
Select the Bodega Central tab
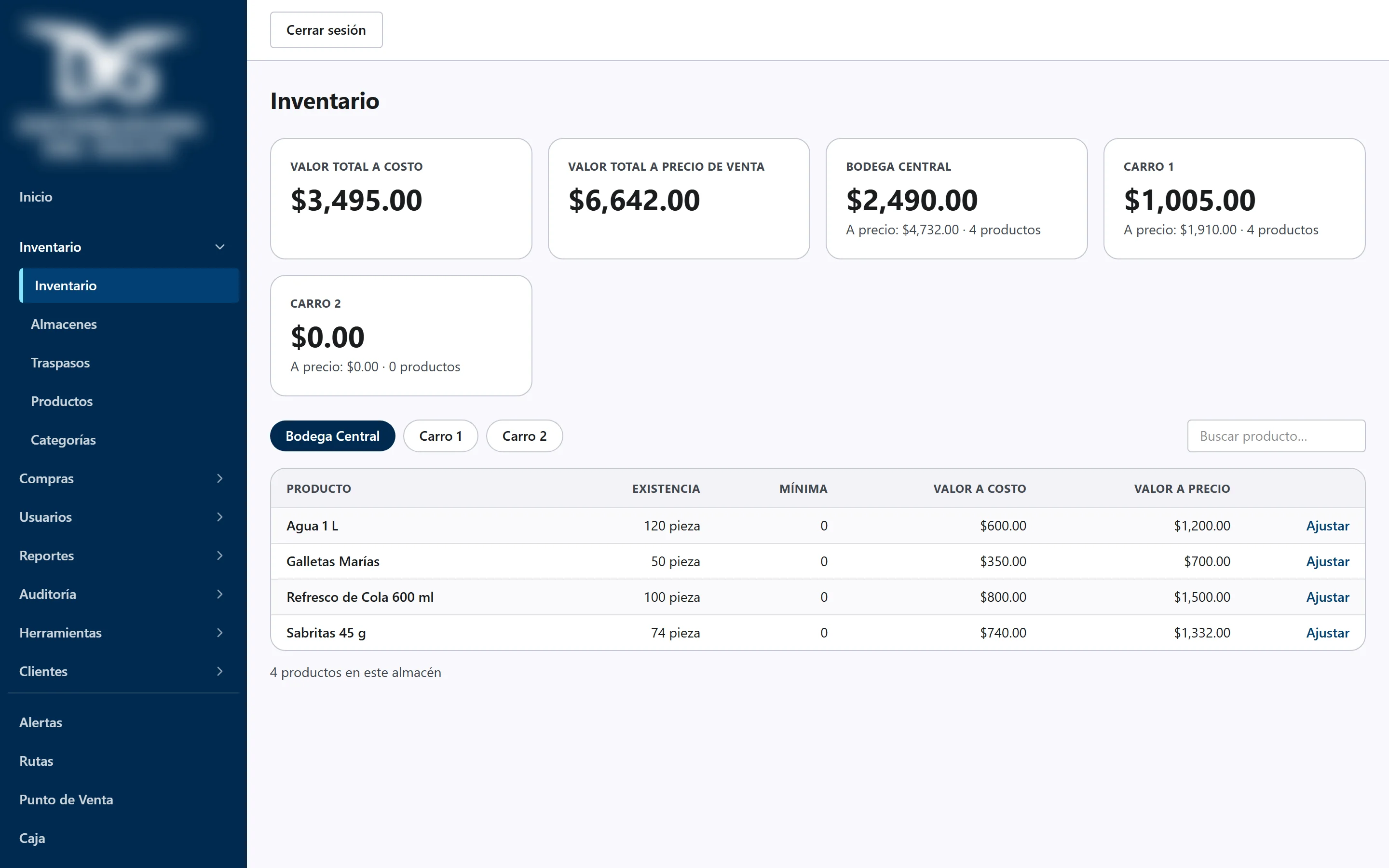tap(332, 436)
